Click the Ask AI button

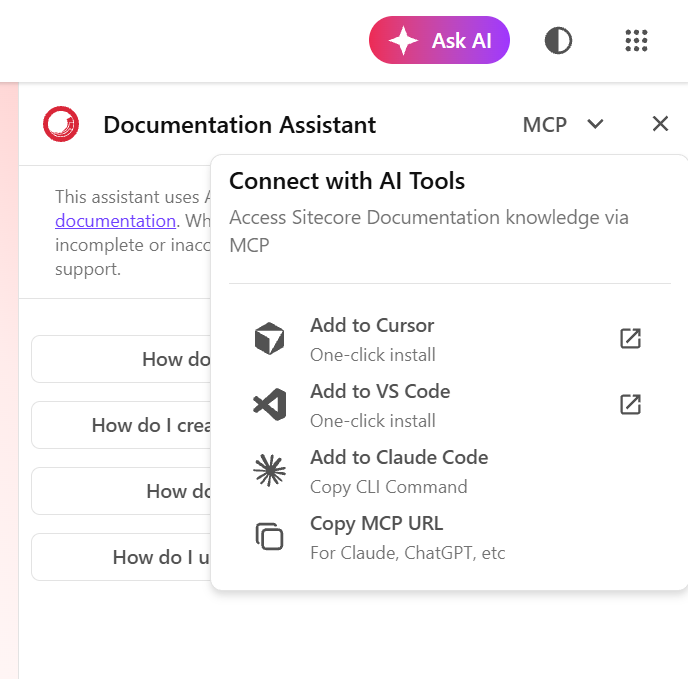[439, 40]
